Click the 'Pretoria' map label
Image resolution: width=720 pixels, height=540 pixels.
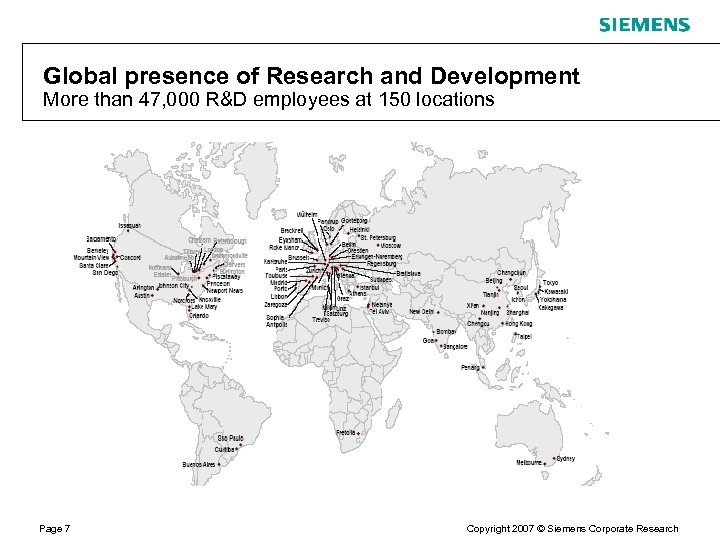pos(346,433)
